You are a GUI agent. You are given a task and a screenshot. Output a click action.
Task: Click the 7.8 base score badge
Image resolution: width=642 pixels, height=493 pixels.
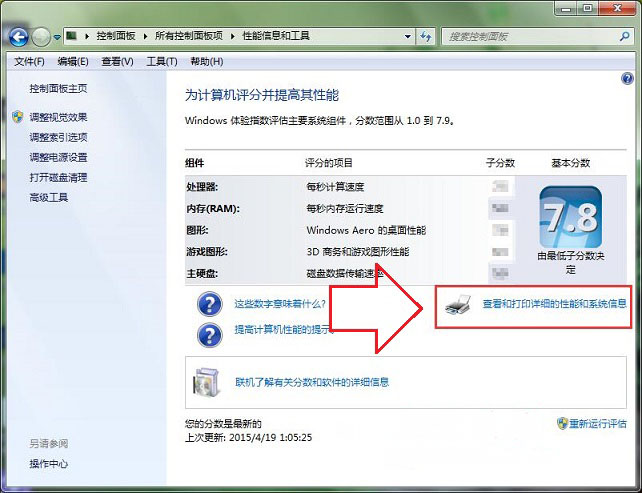point(571,217)
